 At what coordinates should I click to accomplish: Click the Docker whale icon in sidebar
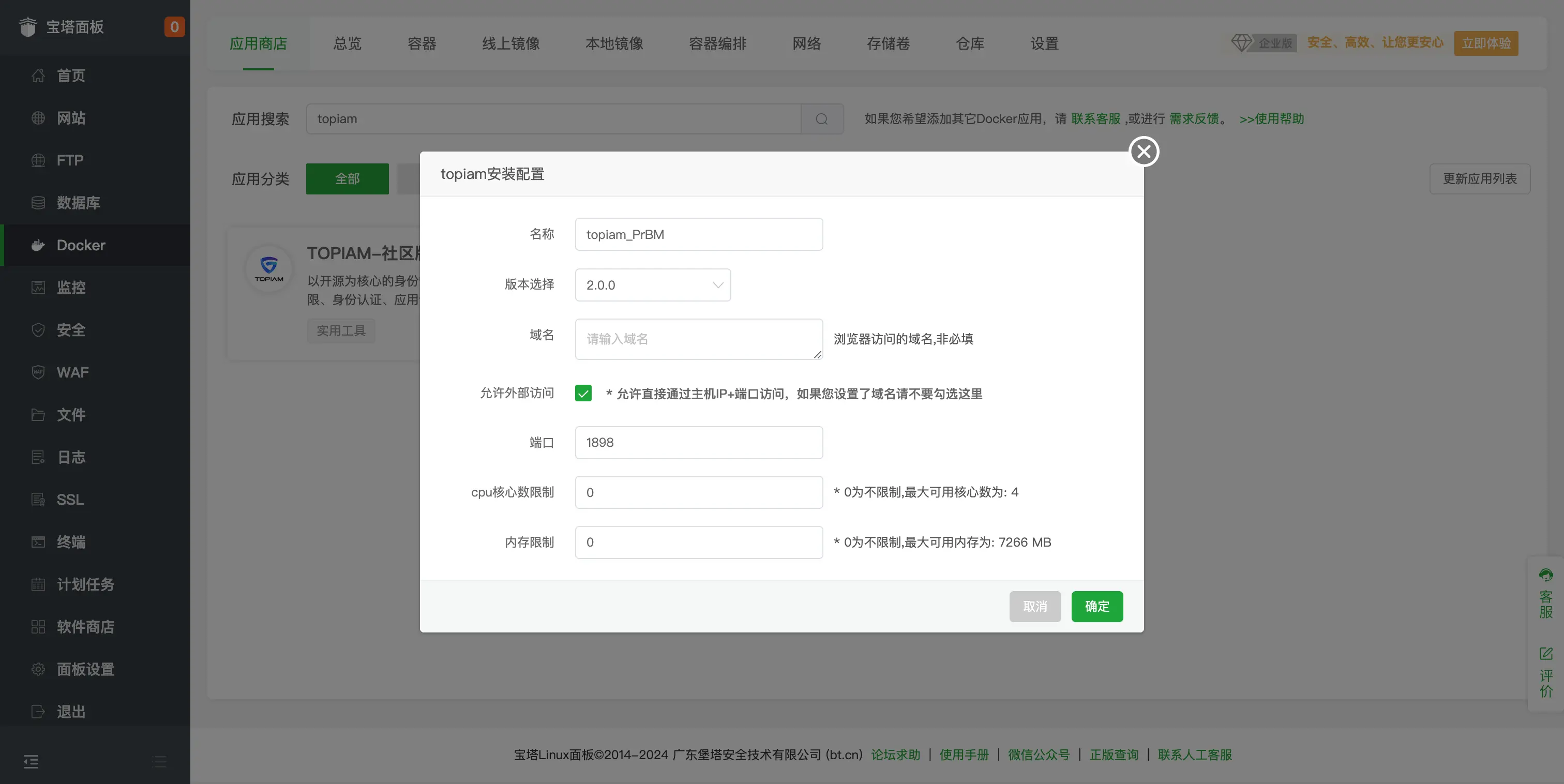coord(38,245)
